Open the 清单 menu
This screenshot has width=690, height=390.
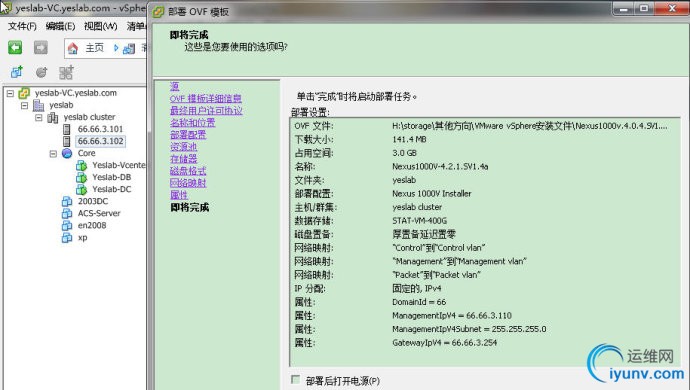tap(136, 26)
